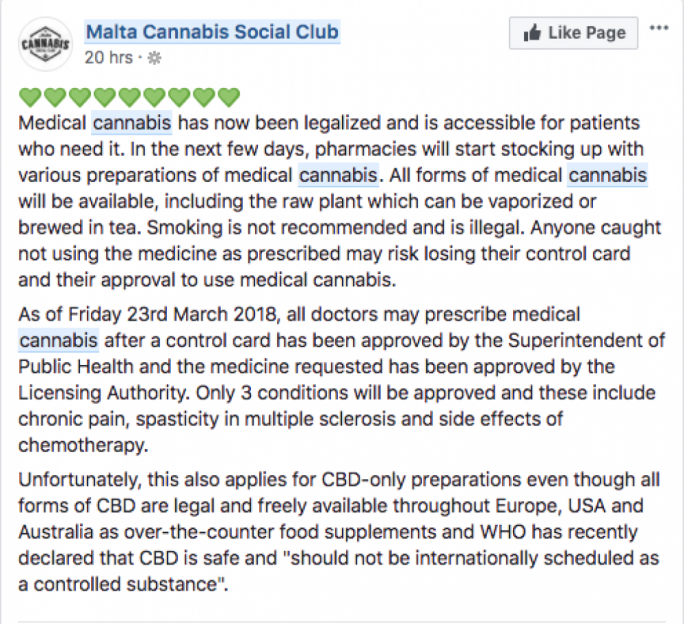Open the 20 hrs timestamp link
The width and height of the screenshot is (684, 624).
109,58
